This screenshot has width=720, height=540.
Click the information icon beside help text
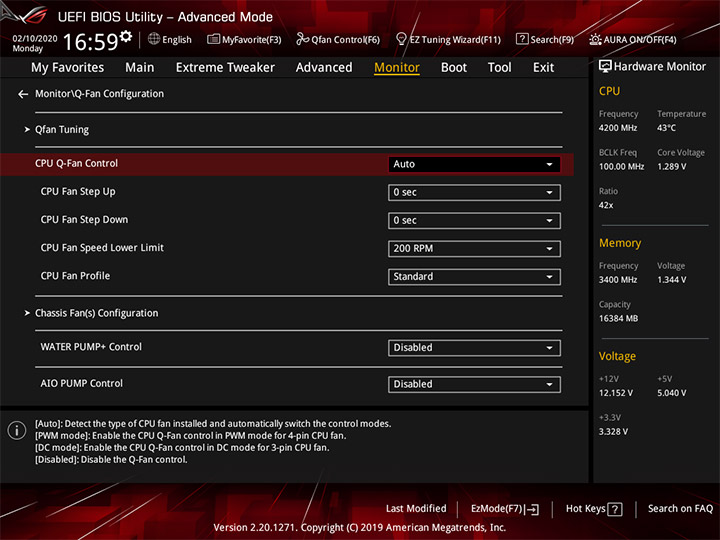pyautogui.click(x=17, y=430)
